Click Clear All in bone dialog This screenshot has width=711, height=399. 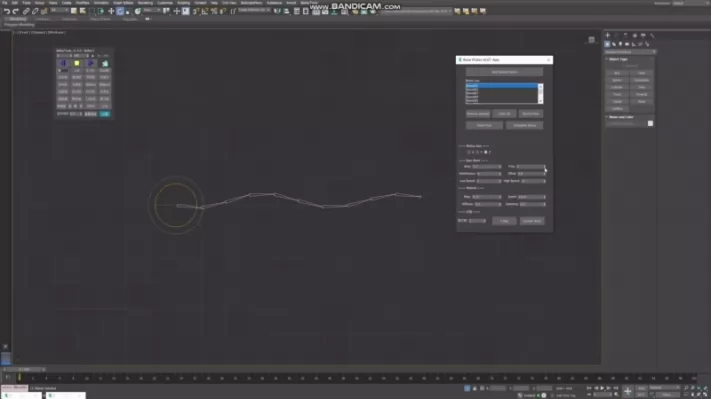point(504,114)
